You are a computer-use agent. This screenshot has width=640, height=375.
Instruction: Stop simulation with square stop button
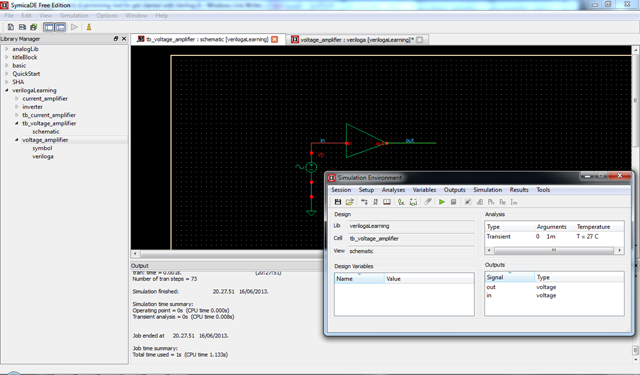click(453, 202)
